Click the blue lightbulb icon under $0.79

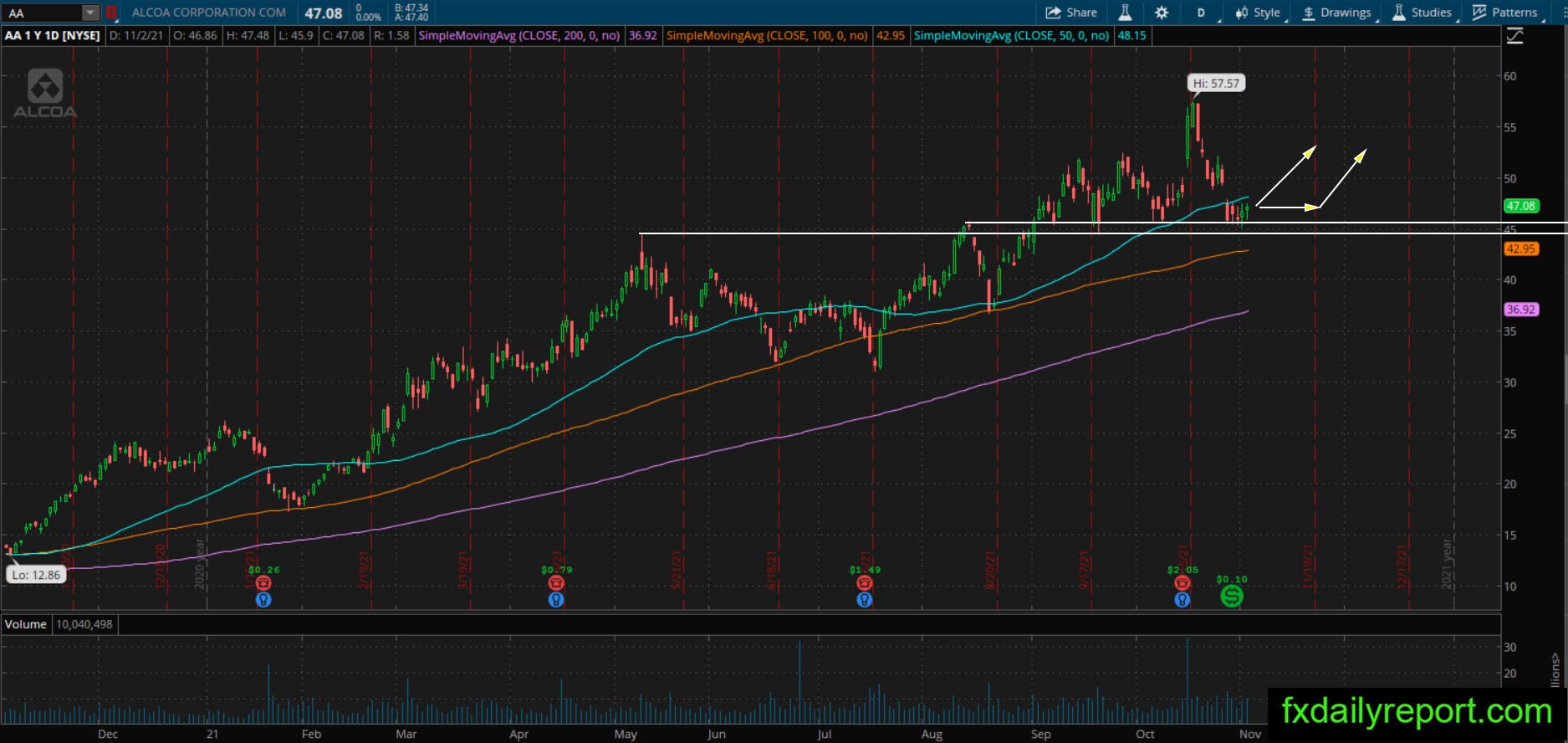[x=556, y=599]
